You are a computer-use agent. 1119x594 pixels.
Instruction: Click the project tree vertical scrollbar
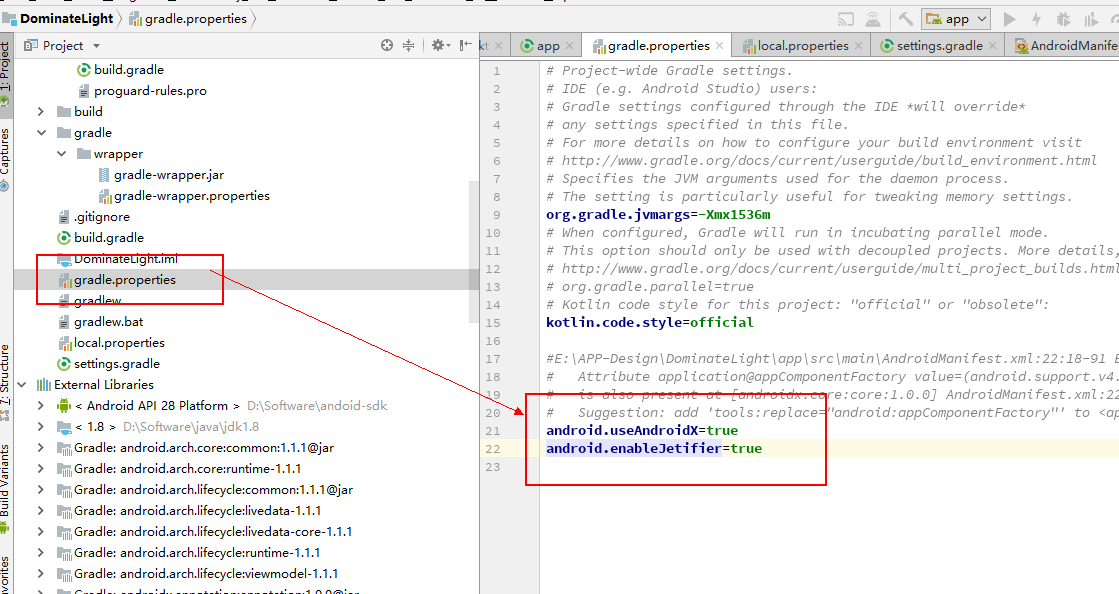coord(474,250)
